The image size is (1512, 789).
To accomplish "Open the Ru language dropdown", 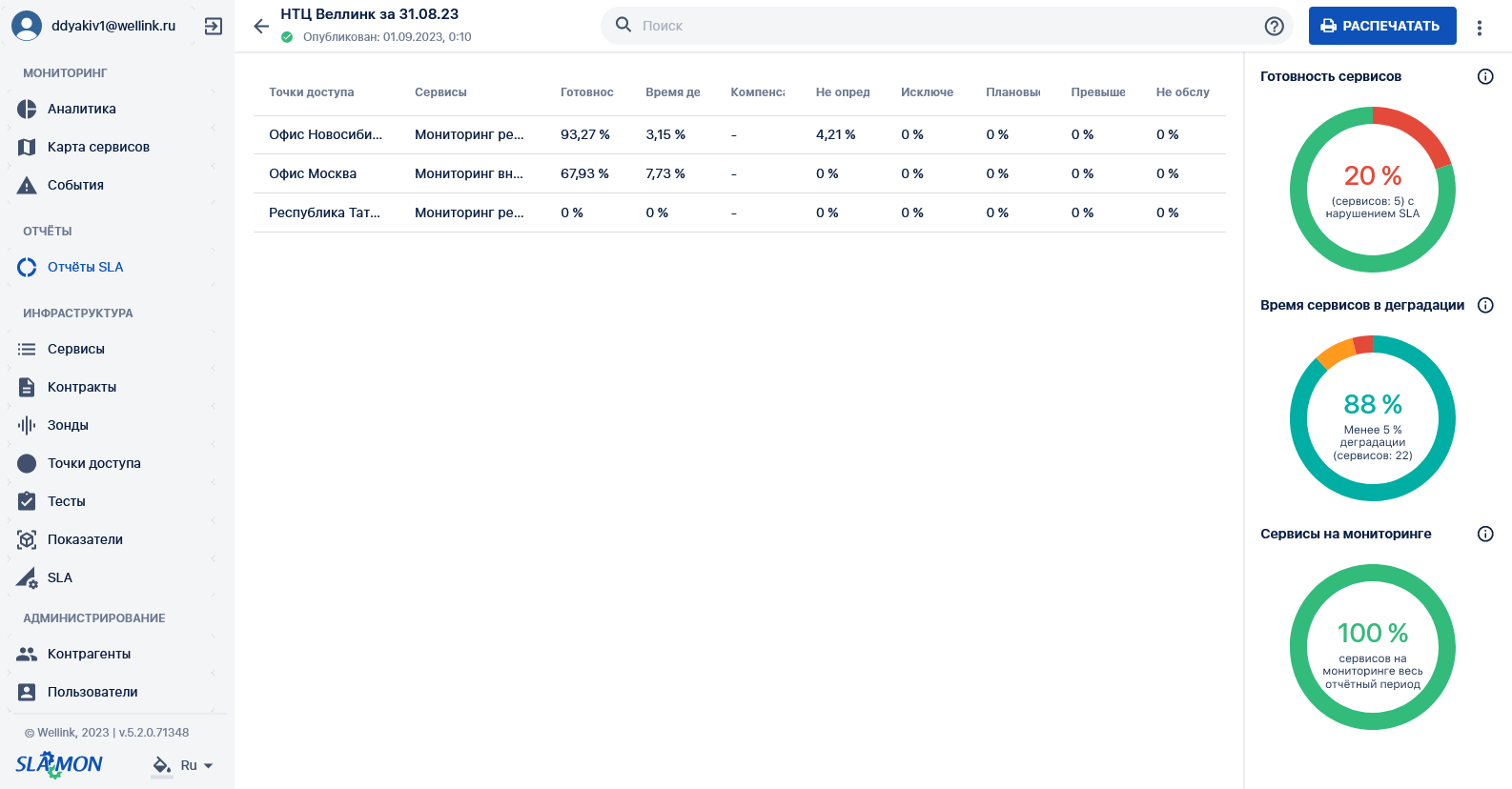I will click(x=197, y=765).
